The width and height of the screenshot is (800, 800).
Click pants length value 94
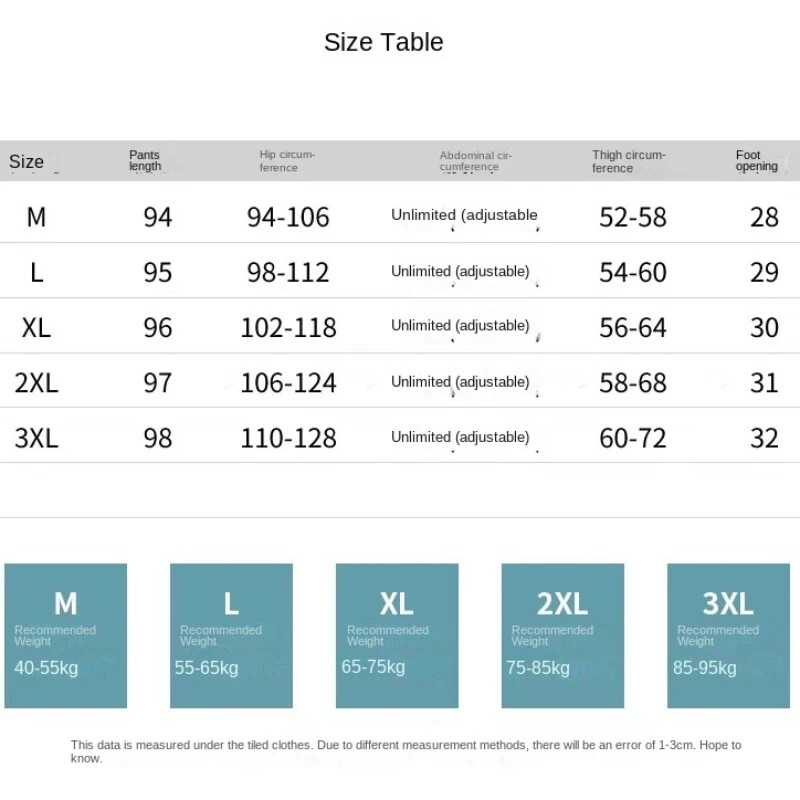pos(158,217)
